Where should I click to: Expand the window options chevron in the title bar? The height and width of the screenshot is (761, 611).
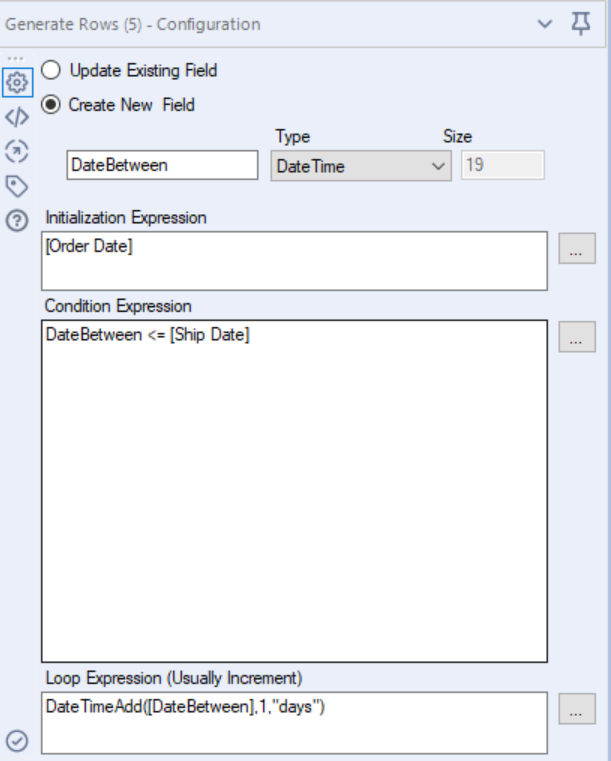[x=544, y=24]
